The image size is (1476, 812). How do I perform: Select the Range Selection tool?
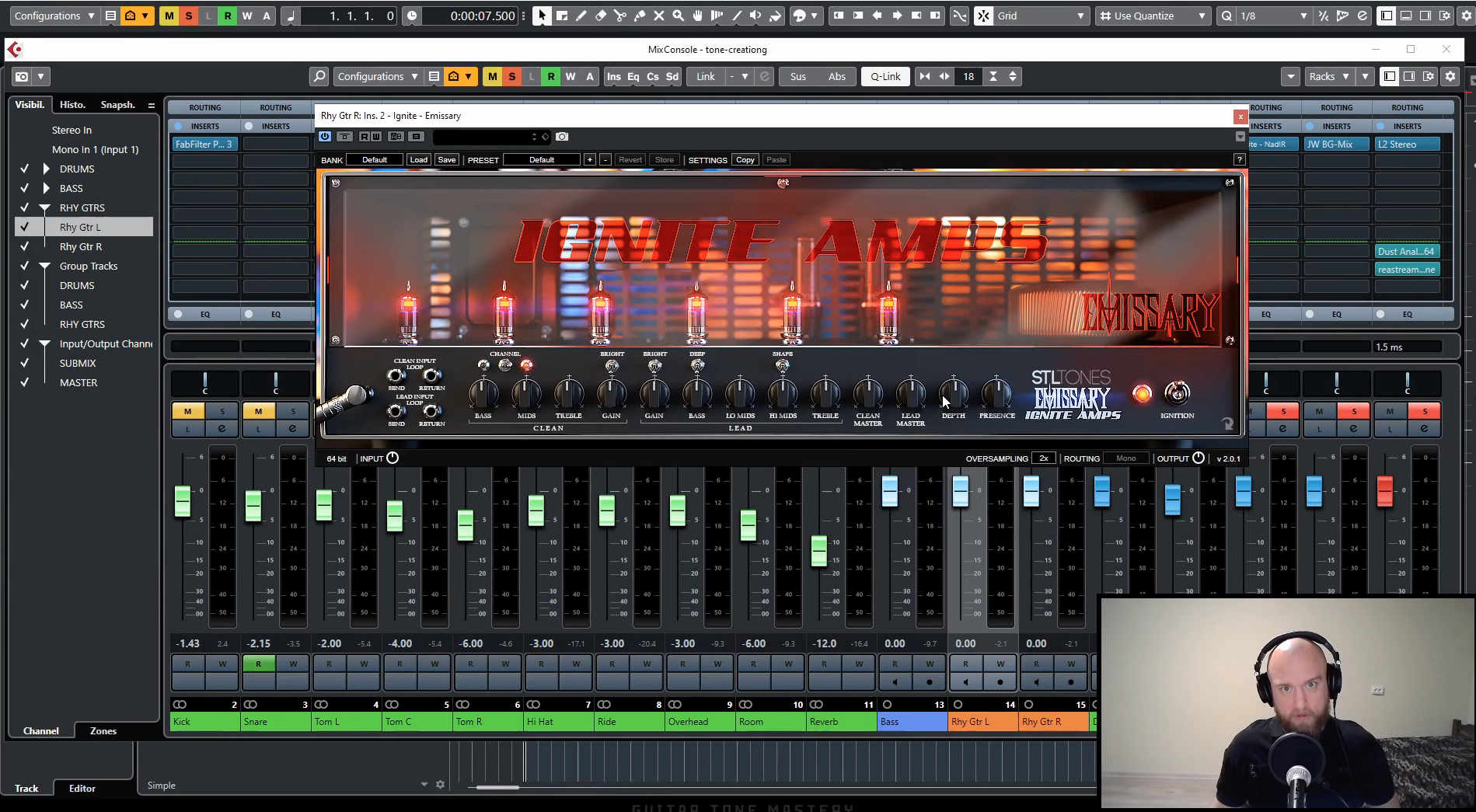(561, 16)
